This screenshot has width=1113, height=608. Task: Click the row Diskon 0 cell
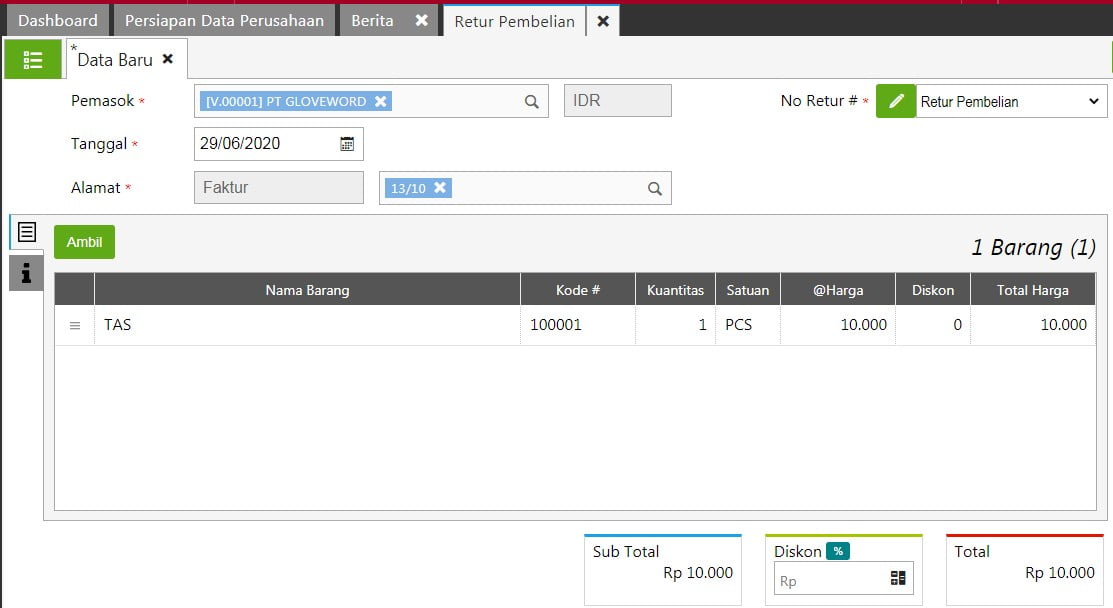[x=933, y=325]
